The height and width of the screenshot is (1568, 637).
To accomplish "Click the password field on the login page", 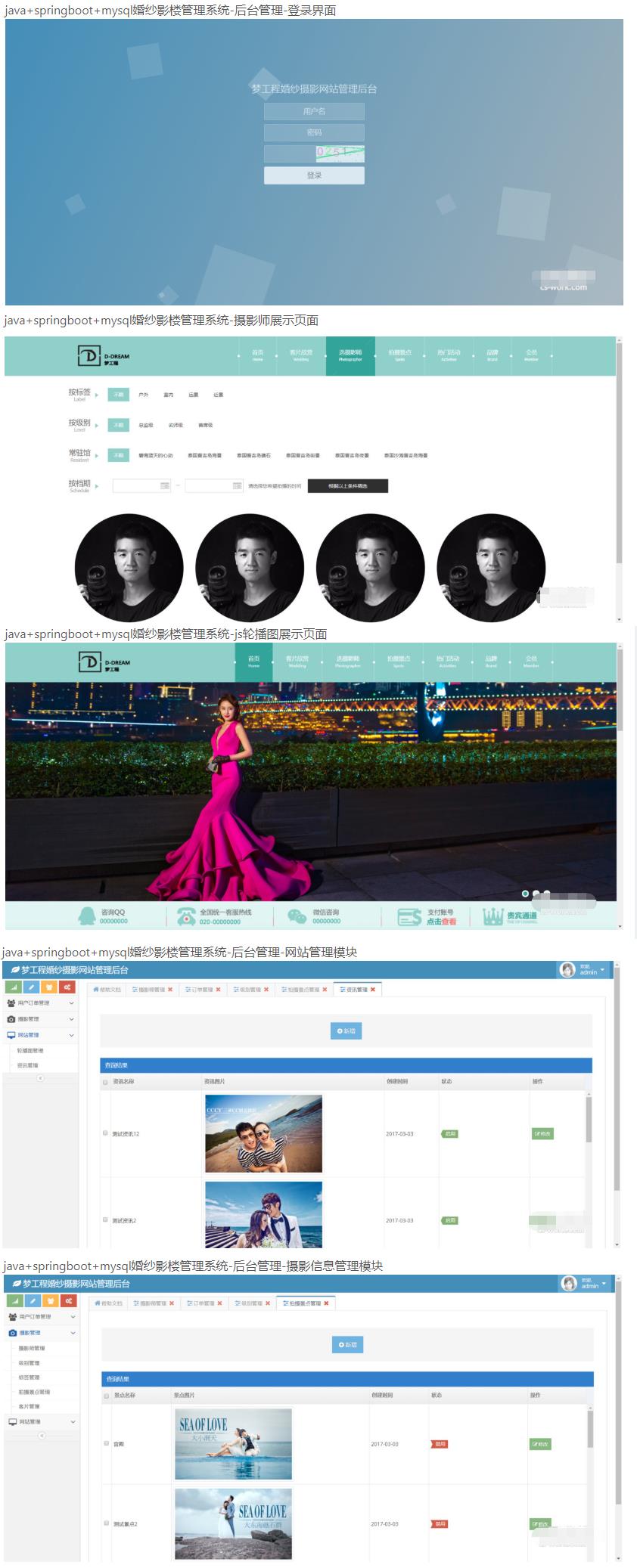I will [314, 132].
